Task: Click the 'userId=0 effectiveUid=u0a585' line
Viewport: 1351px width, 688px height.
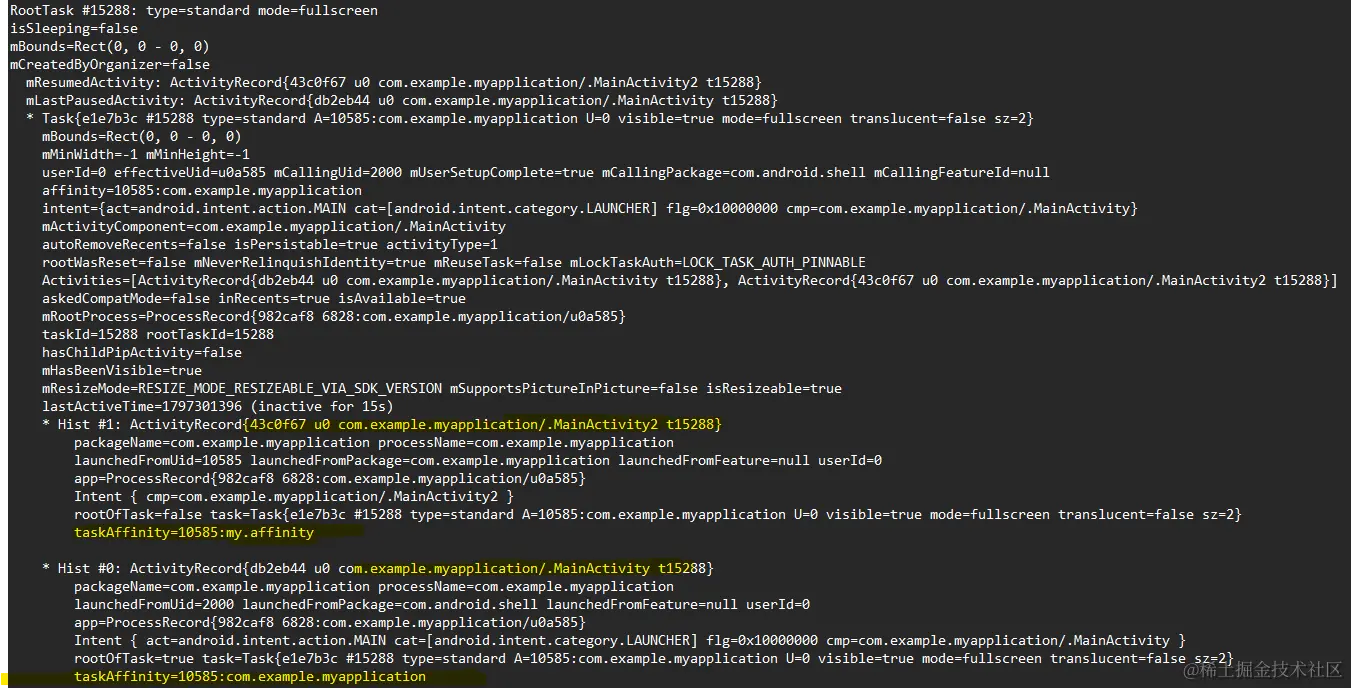Action: click(546, 173)
